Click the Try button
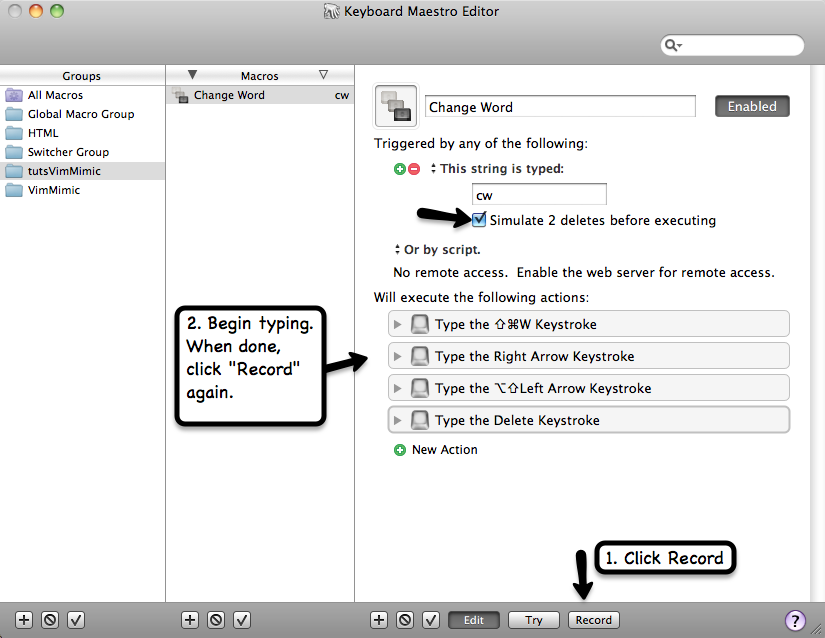This screenshot has height=638, width=825. (534, 620)
